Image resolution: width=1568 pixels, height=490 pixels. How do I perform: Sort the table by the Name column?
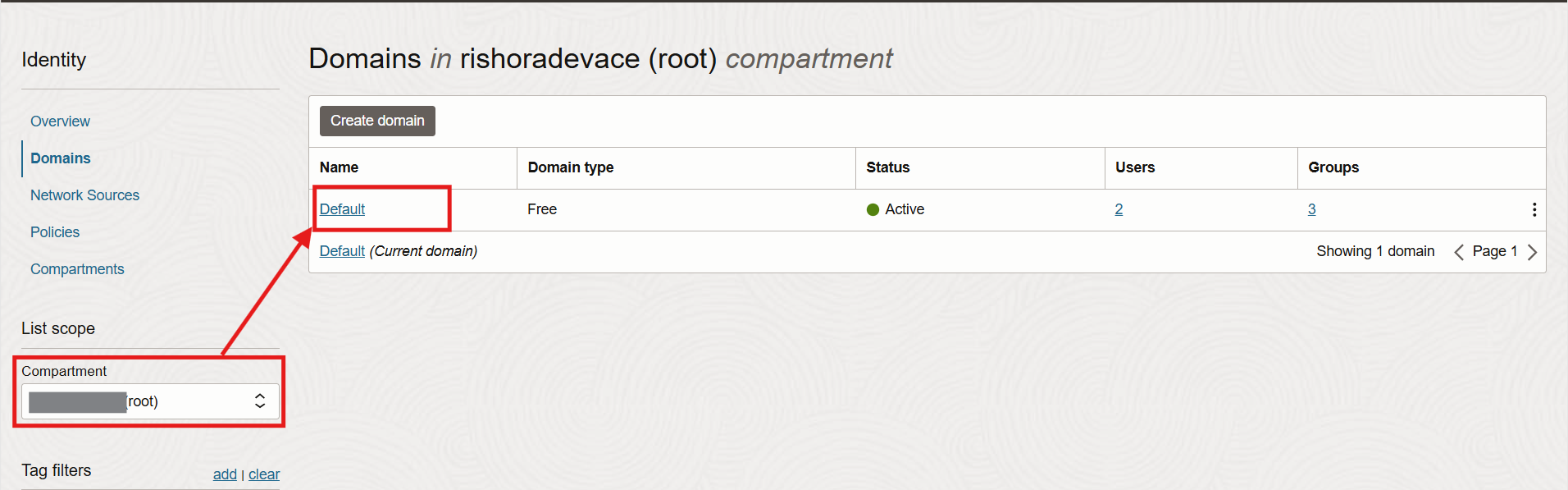click(x=339, y=167)
